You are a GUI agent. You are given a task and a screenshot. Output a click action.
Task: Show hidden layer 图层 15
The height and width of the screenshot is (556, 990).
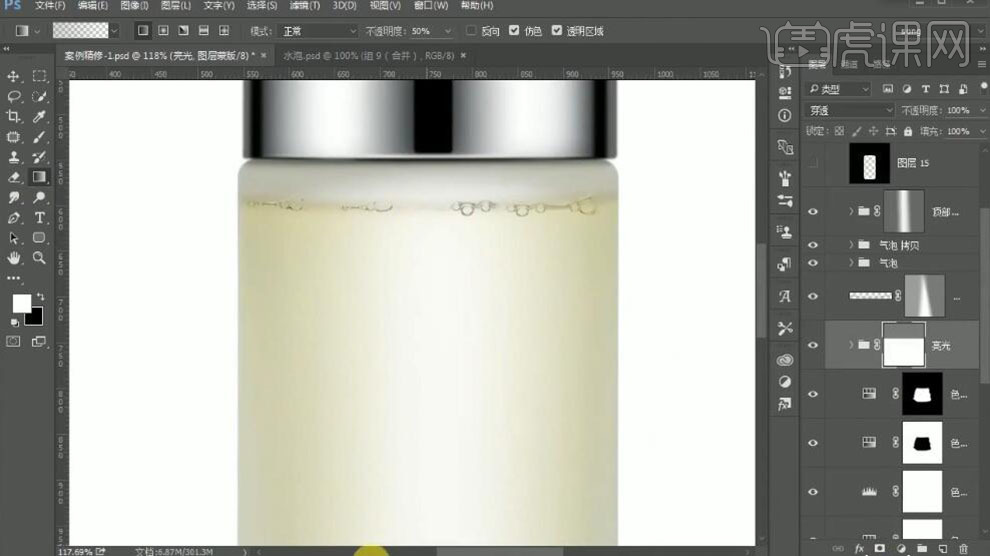[813, 163]
